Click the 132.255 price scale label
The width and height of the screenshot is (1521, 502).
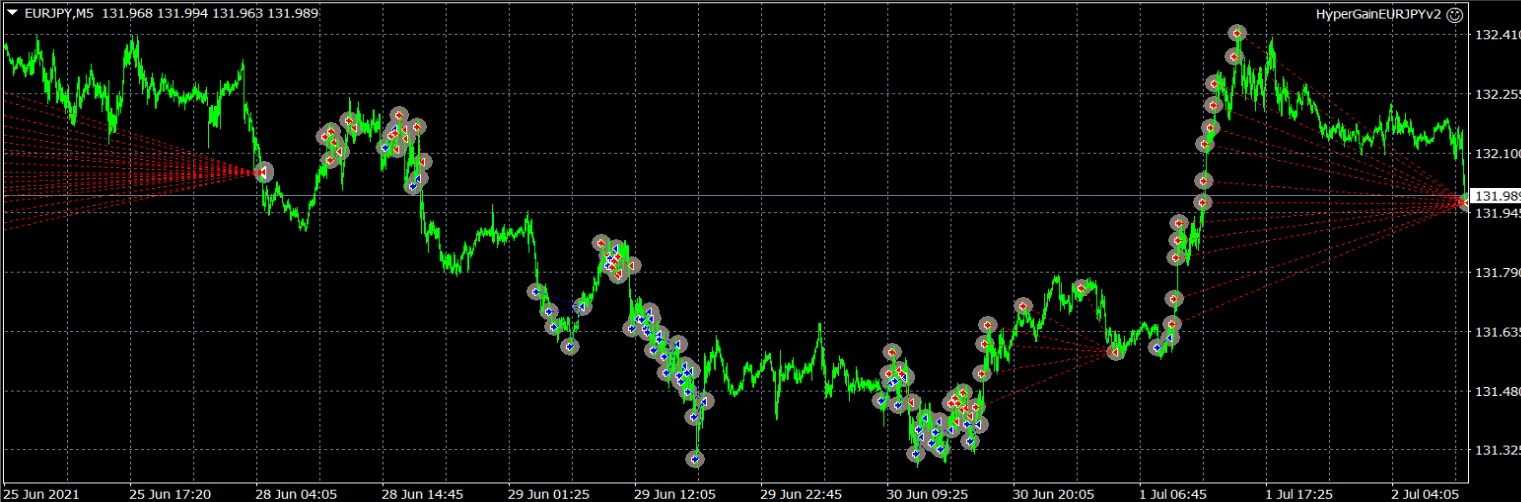pyautogui.click(x=1497, y=94)
